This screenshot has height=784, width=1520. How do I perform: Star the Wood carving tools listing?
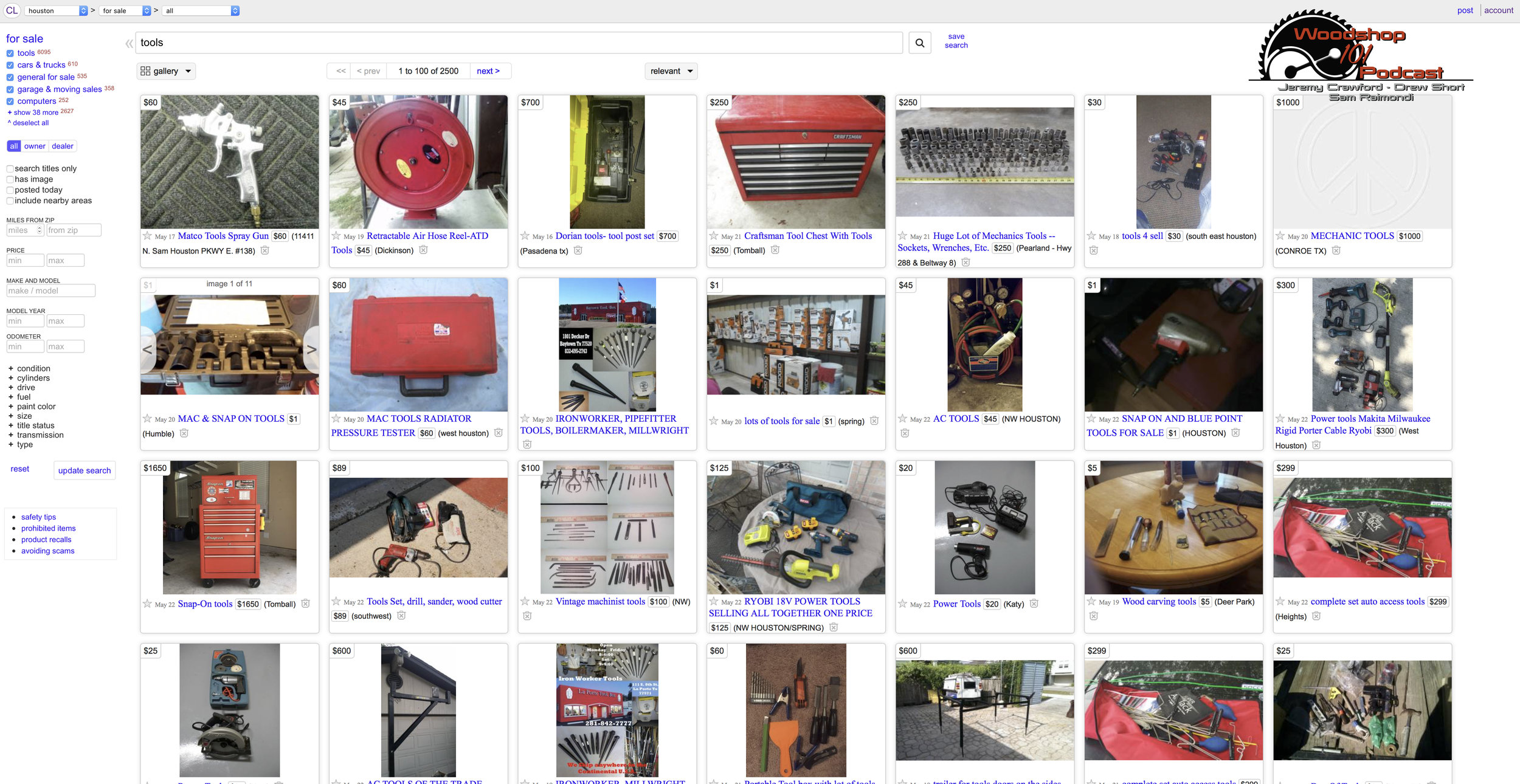(1091, 601)
